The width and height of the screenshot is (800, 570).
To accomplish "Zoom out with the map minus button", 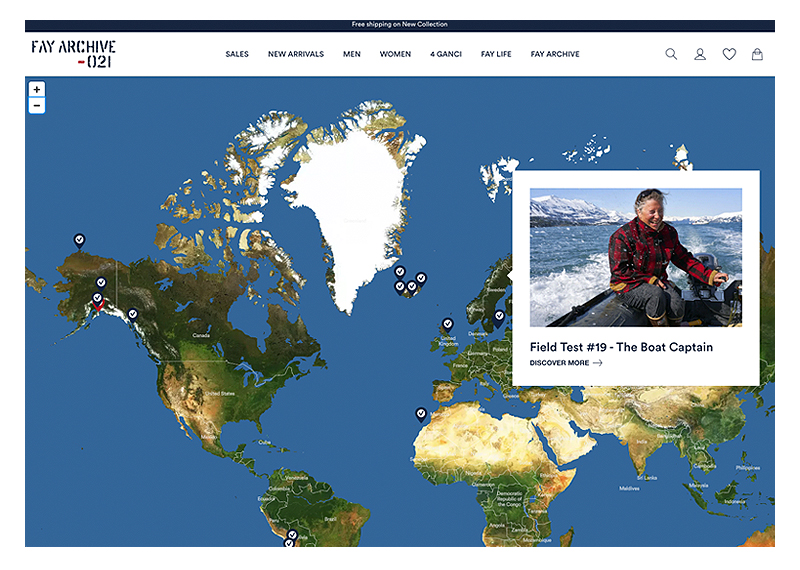I will 37,105.
